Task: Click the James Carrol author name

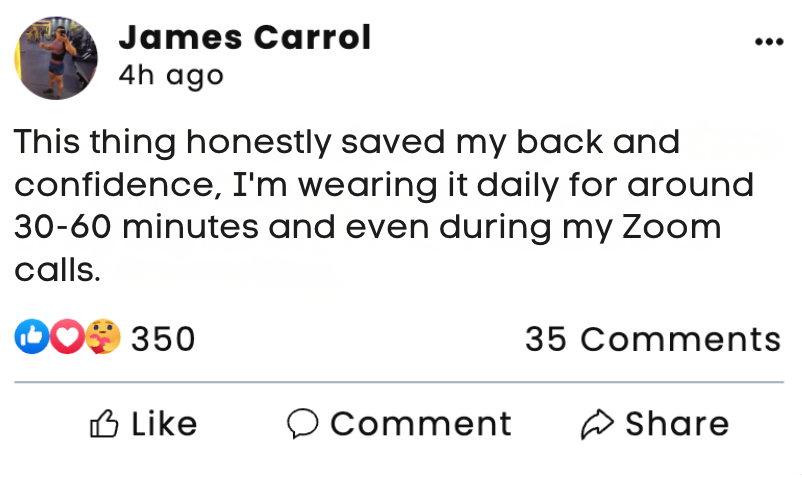Action: click(x=244, y=38)
